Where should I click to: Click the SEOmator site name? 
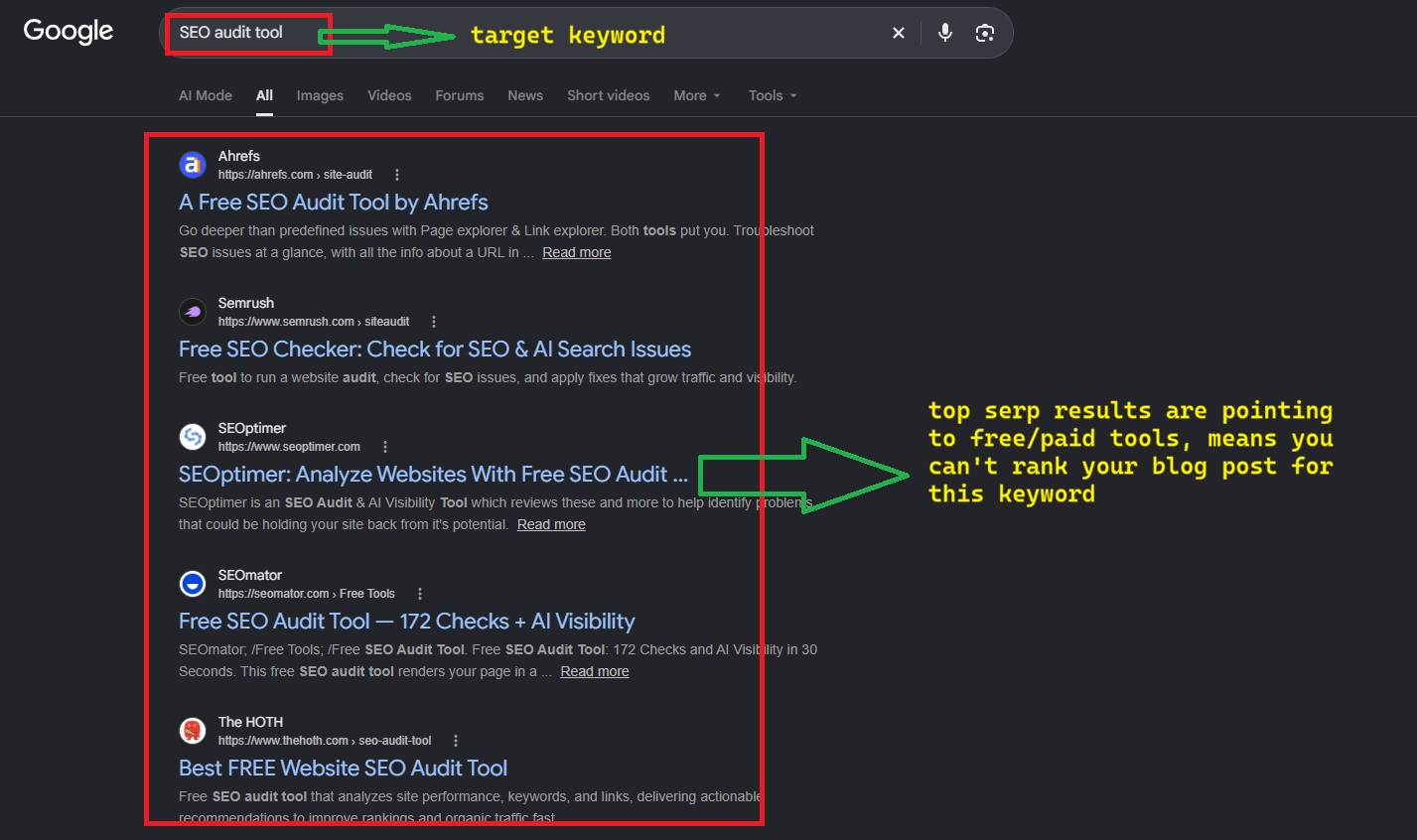(x=250, y=575)
